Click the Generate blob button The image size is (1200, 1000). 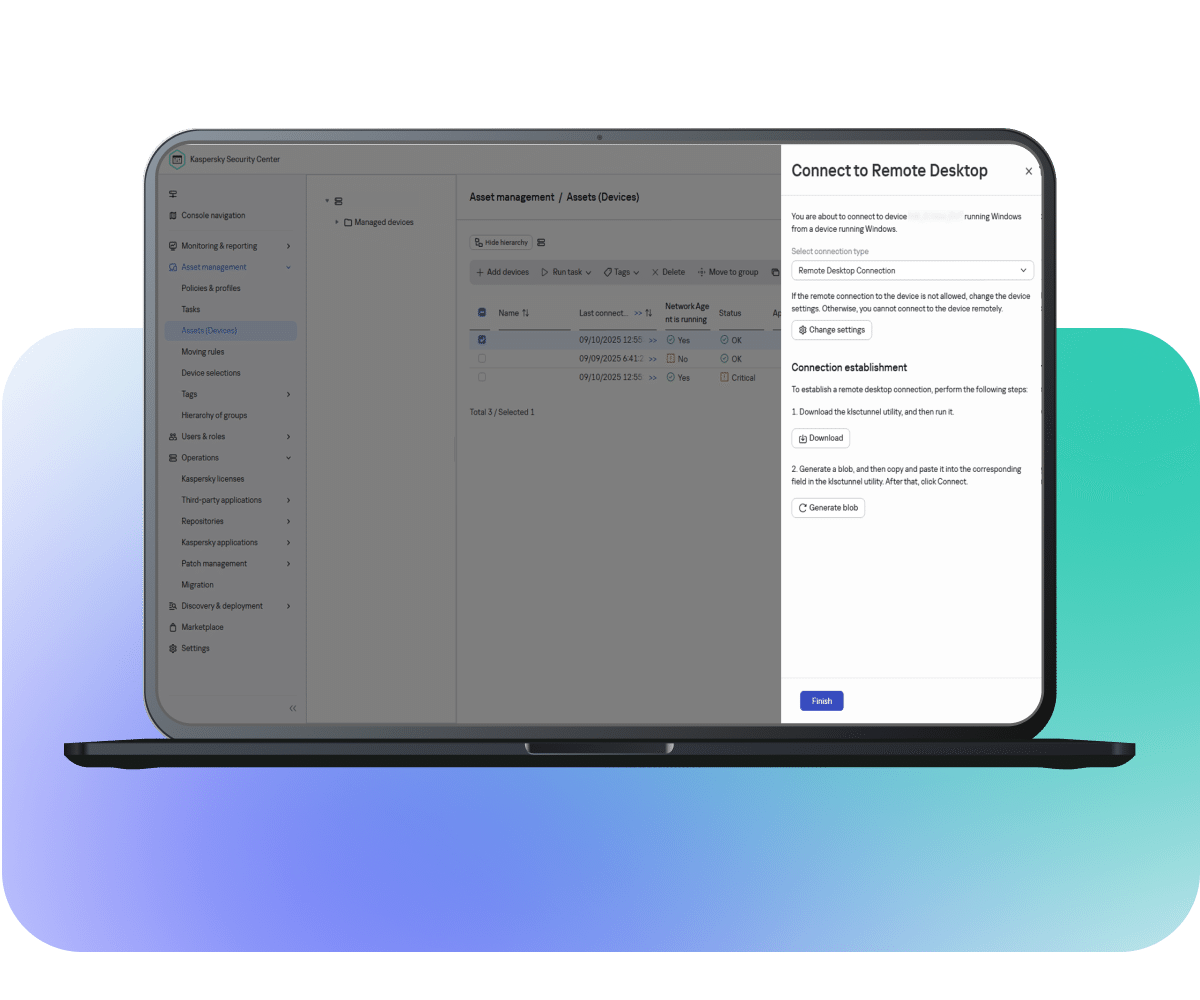[x=828, y=508]
